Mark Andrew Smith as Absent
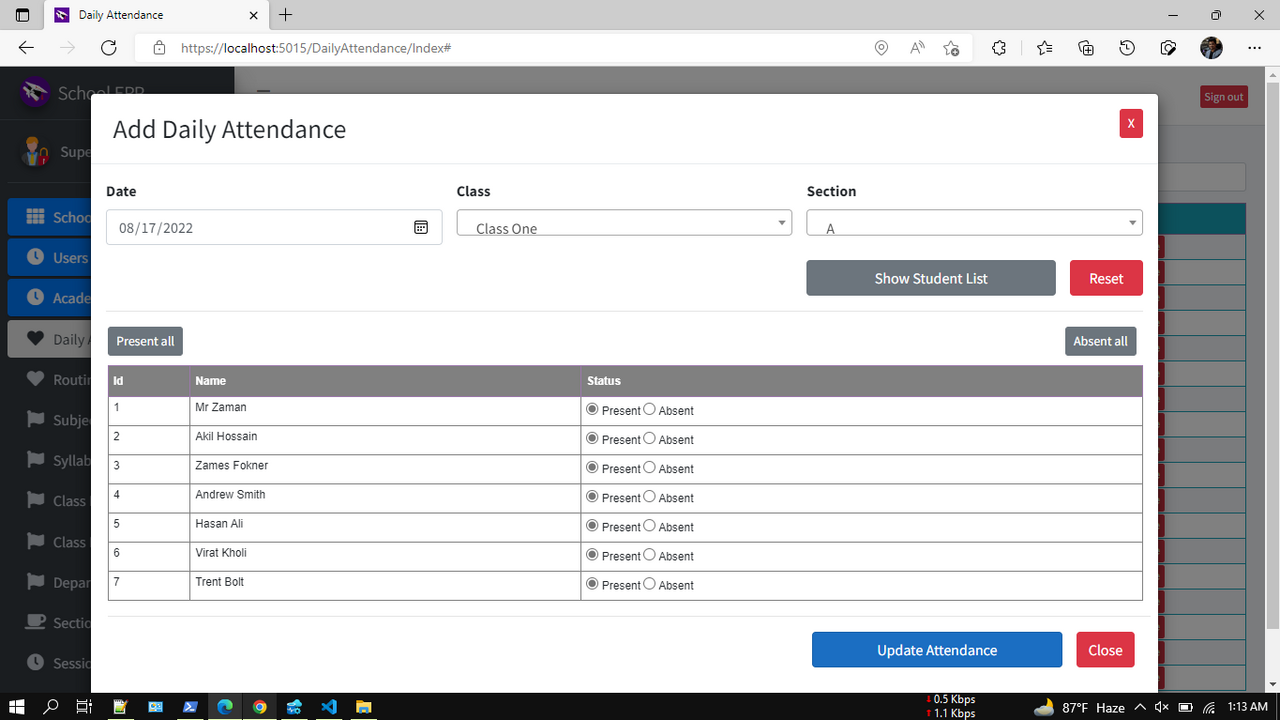Screen dimensions: 1280x720 click(650, 496)
